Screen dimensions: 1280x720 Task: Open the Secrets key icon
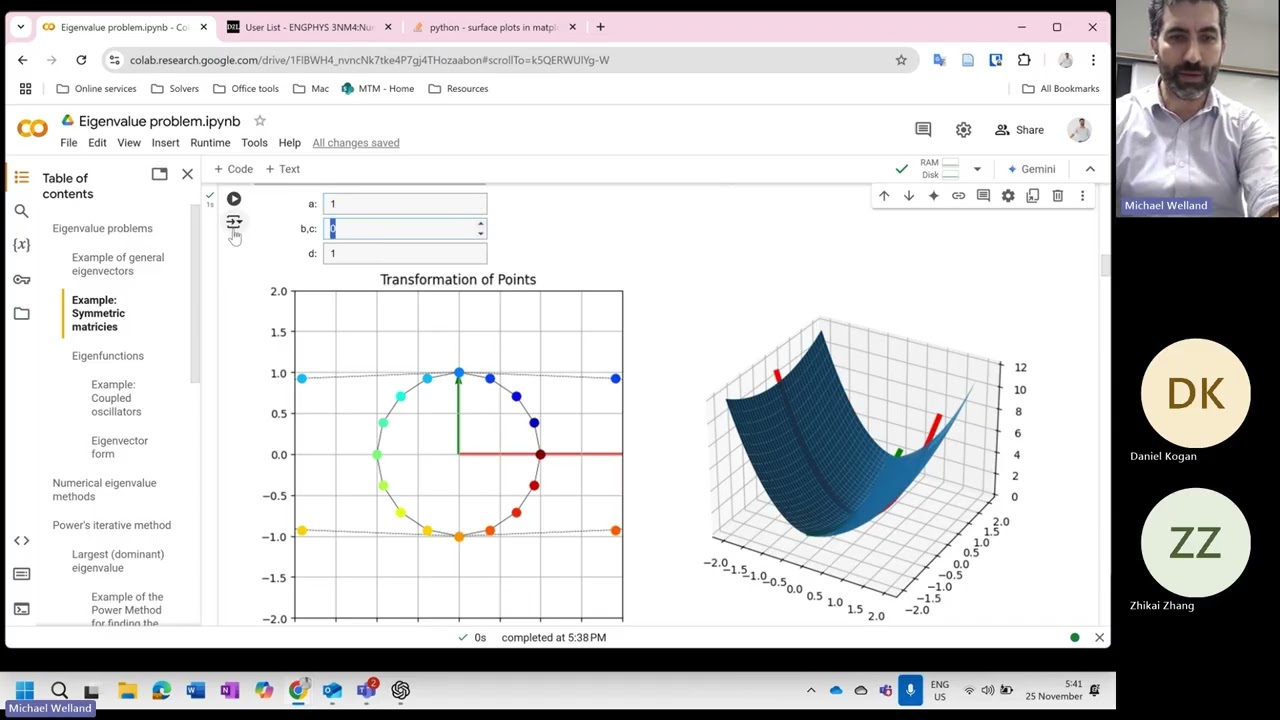tap(21, 279)
